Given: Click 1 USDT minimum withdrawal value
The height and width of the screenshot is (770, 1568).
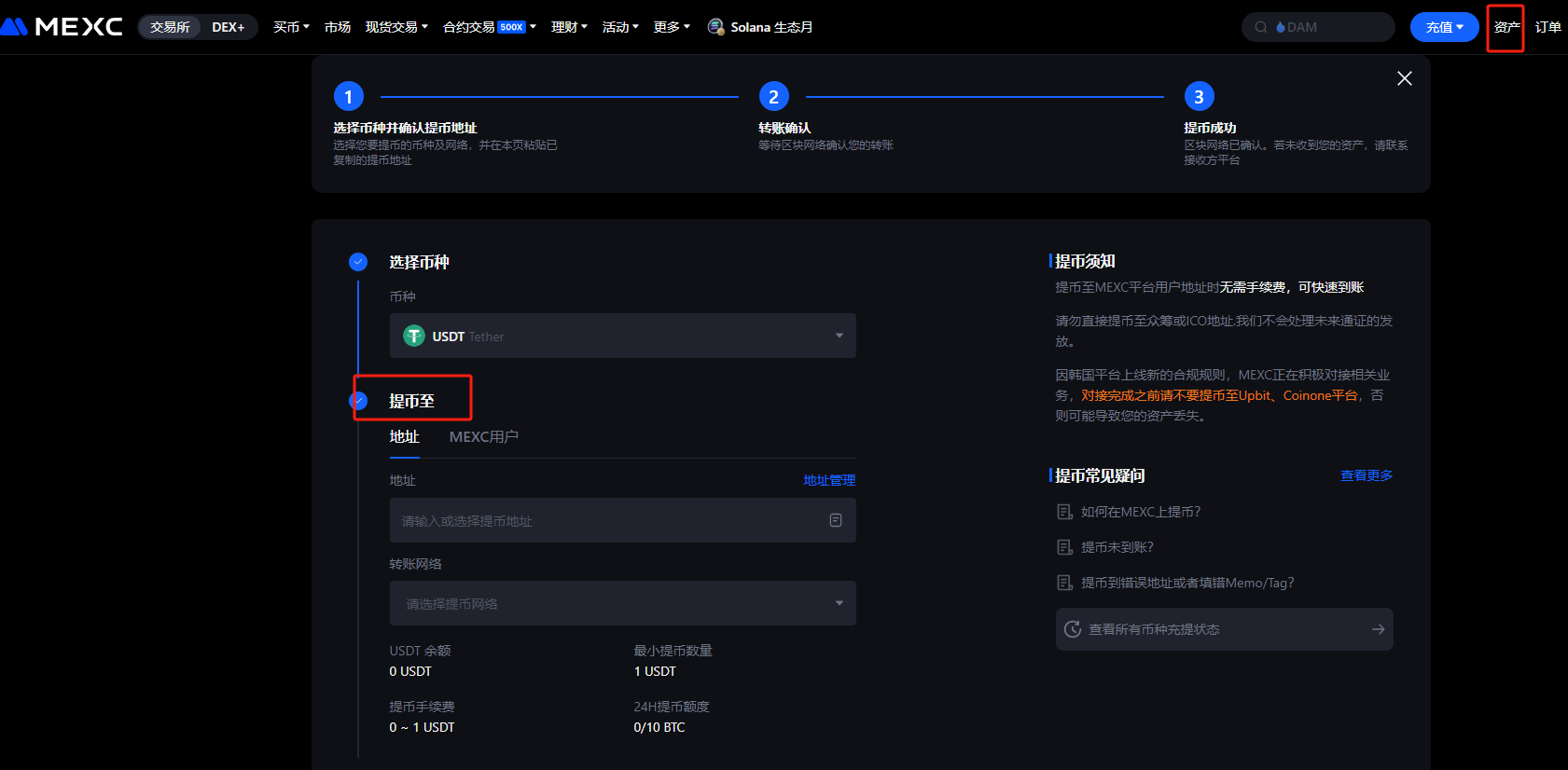Looking at the screenshot, I should coord(655,671).
